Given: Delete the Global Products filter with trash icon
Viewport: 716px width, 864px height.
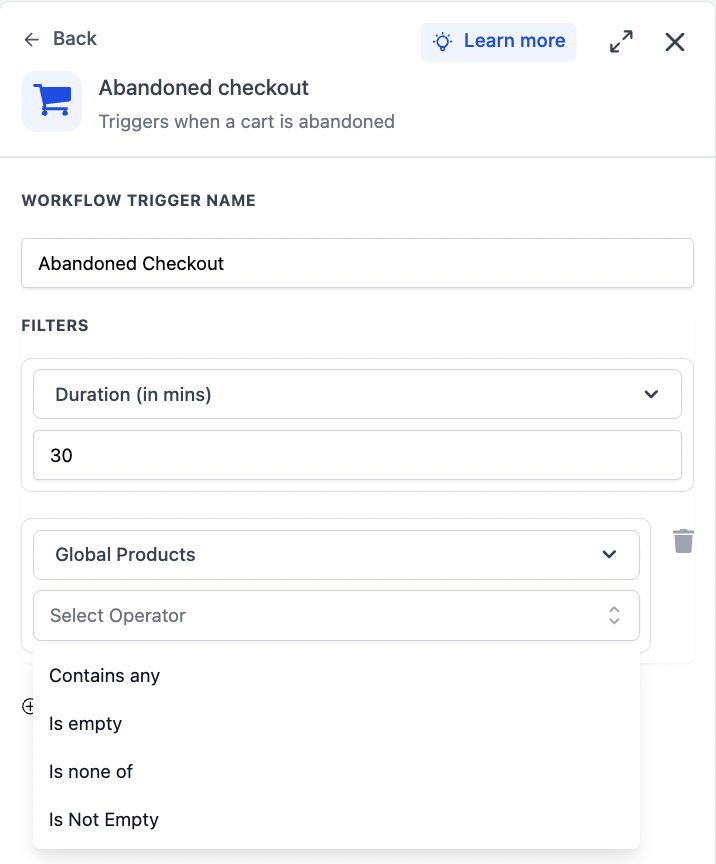Looking at the screenshot, I should 683,541.
